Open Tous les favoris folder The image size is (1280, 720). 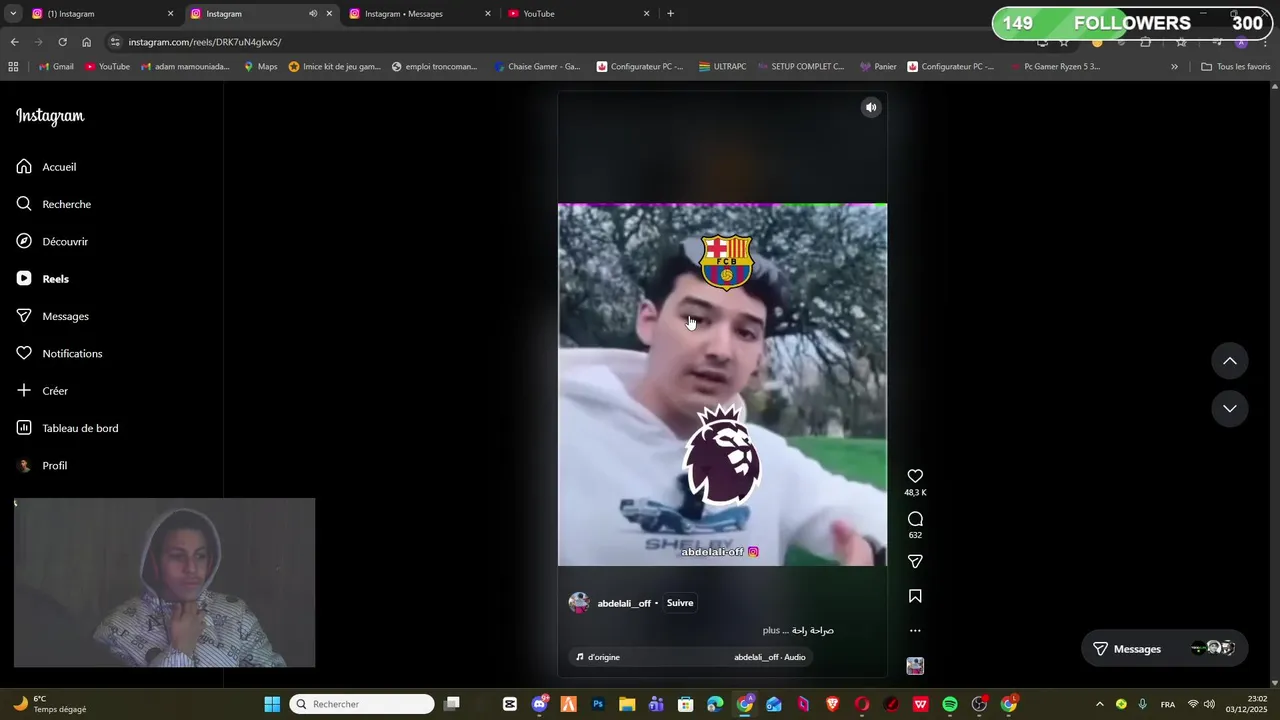tap(1236, 67)
